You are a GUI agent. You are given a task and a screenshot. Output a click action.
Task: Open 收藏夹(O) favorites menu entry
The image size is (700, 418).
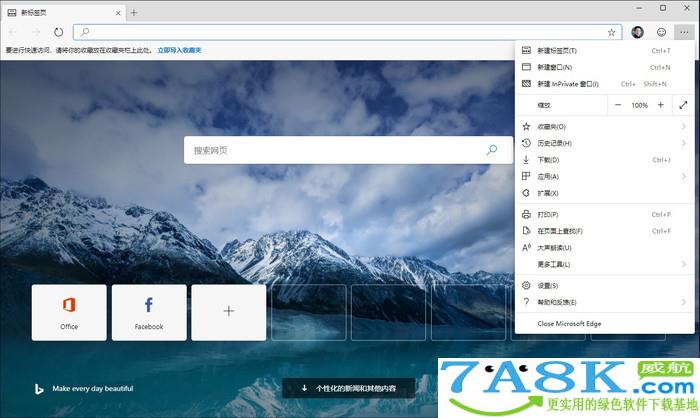click(604, 127)
